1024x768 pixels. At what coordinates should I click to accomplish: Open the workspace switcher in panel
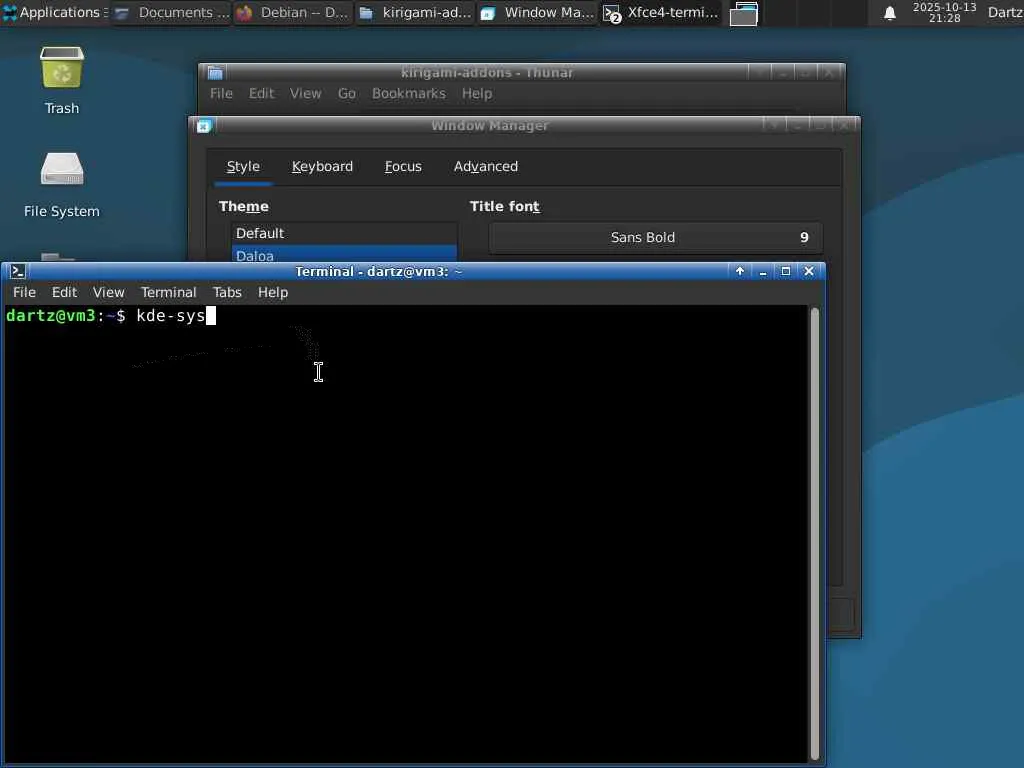pyautogui.click(x=743, y=14)
